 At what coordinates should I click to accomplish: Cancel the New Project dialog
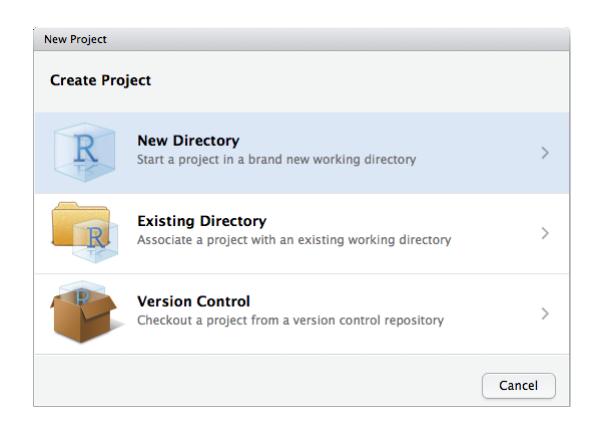point(519,386)
